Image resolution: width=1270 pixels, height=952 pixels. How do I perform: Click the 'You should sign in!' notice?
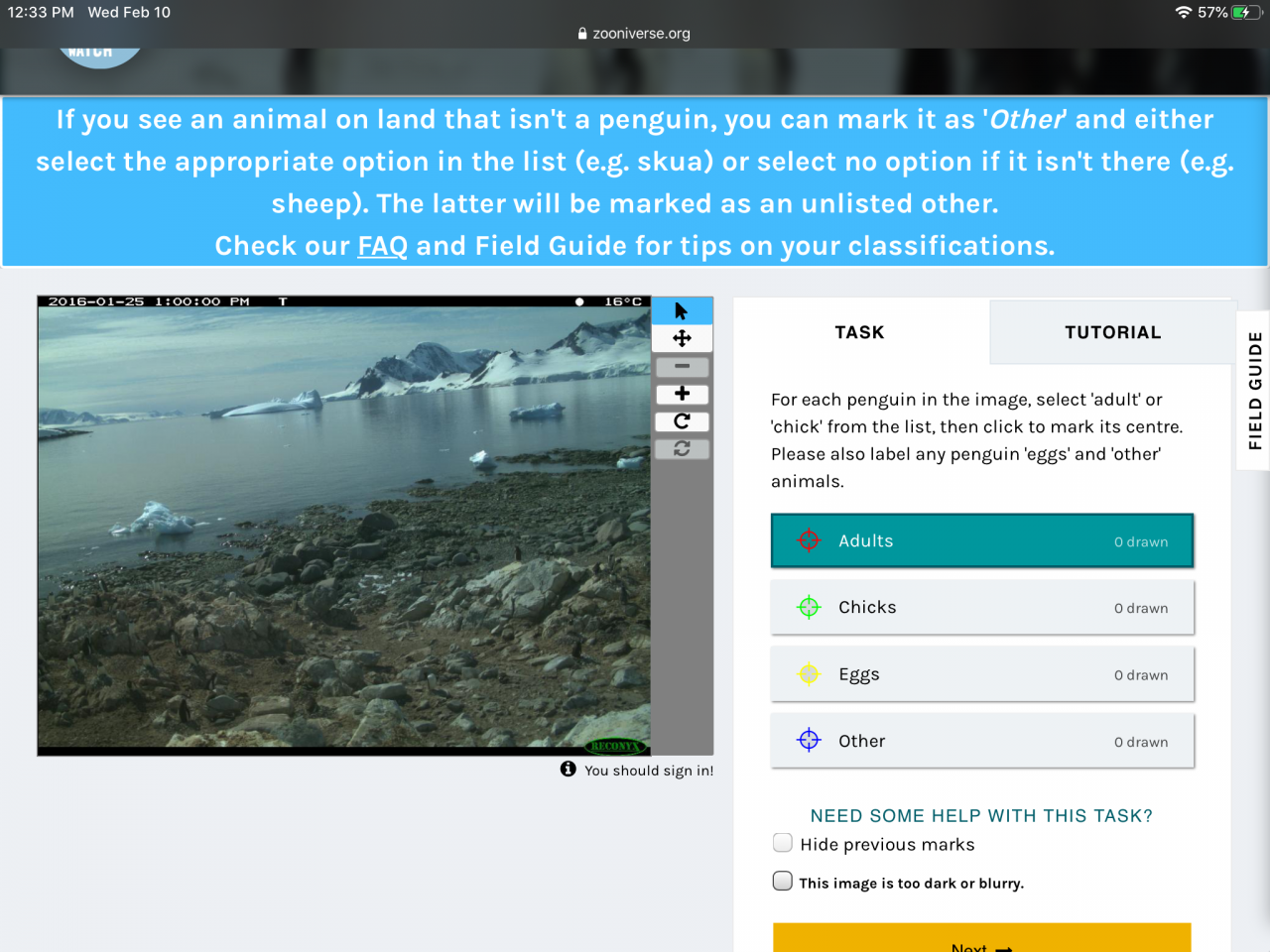pos(649,771)
